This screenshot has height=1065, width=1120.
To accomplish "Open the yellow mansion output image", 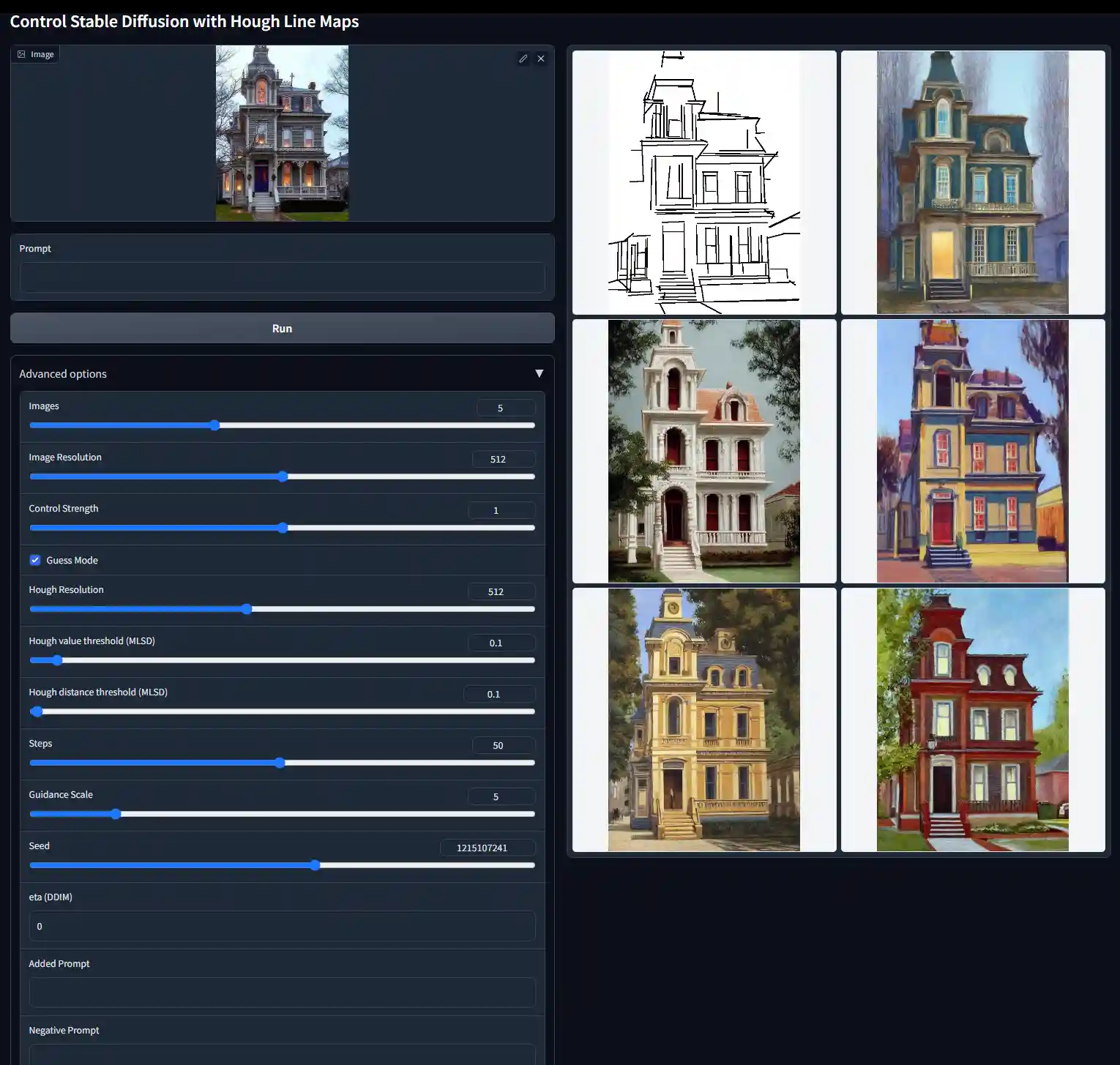I will [703, 720].
